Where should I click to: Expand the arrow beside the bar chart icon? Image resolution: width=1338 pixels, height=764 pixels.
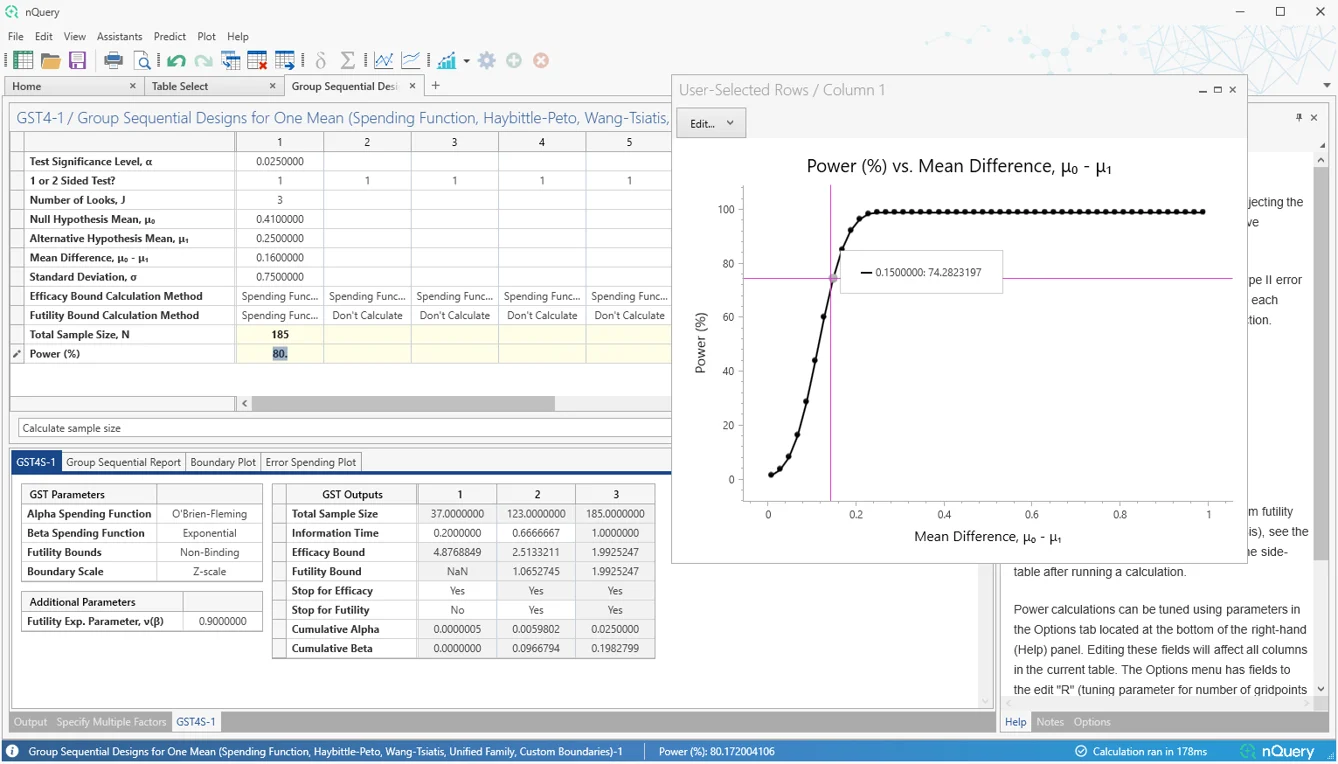(x=466, y=61)
